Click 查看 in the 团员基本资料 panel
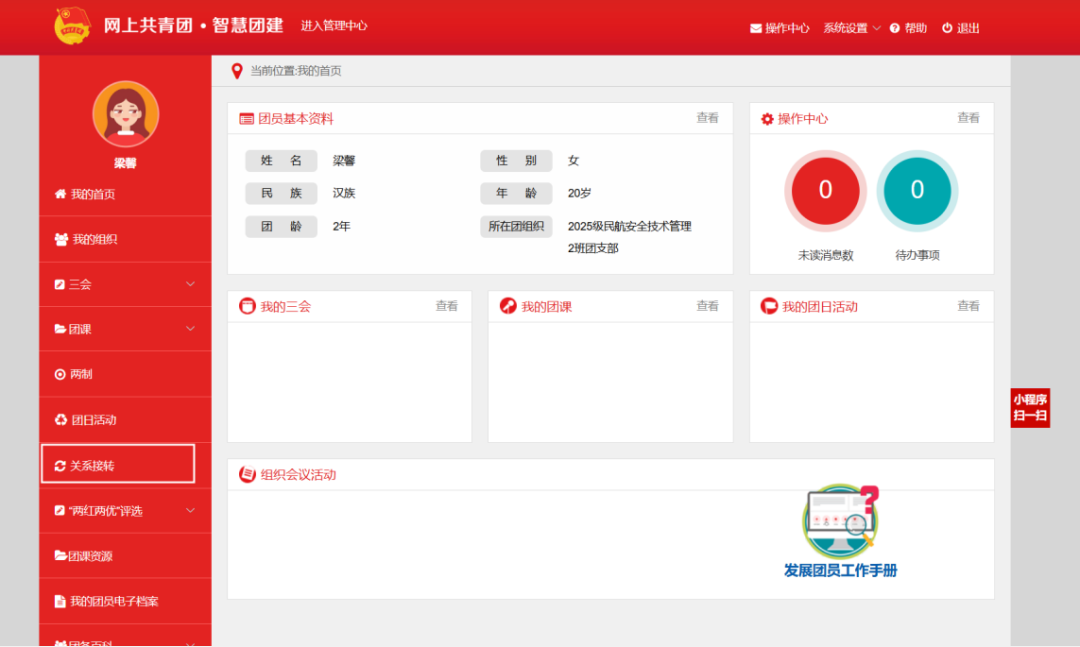Image resolution: width=1080 pixels, height=647 pixels. [x=707, y=118]
